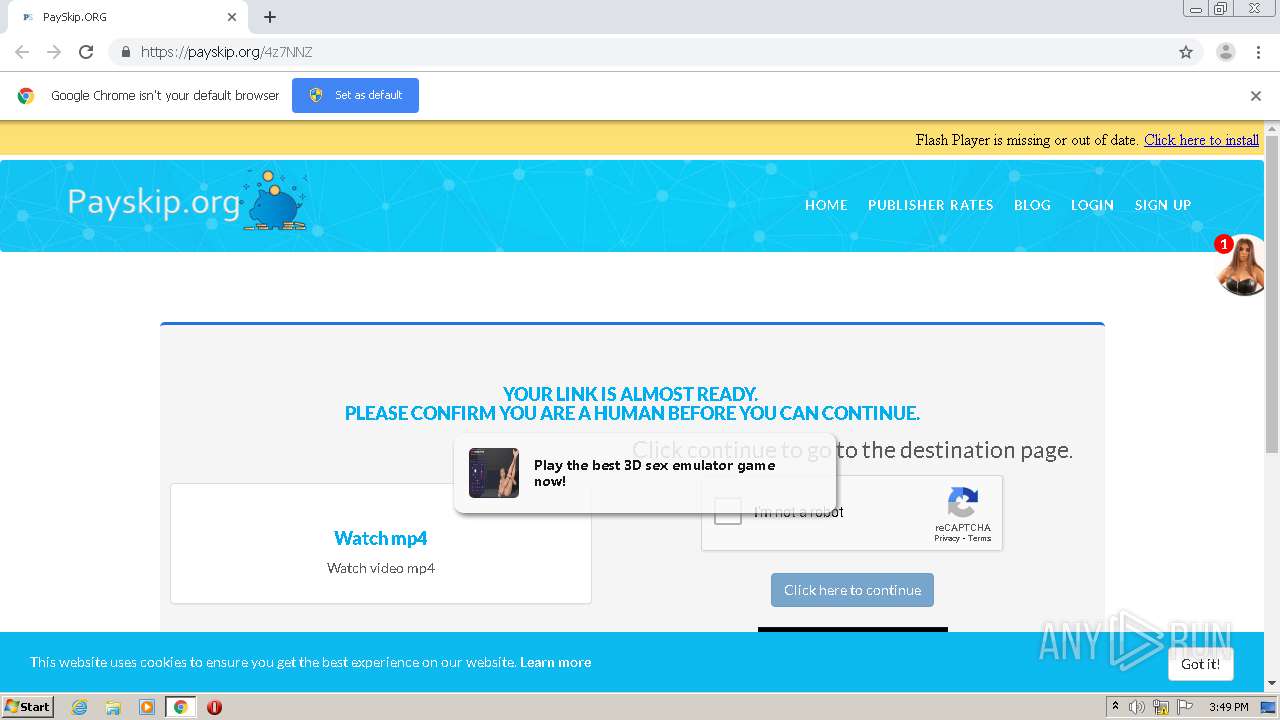
Task: Open the Chrome three-dot menu
Action: tap(1258, 52)
